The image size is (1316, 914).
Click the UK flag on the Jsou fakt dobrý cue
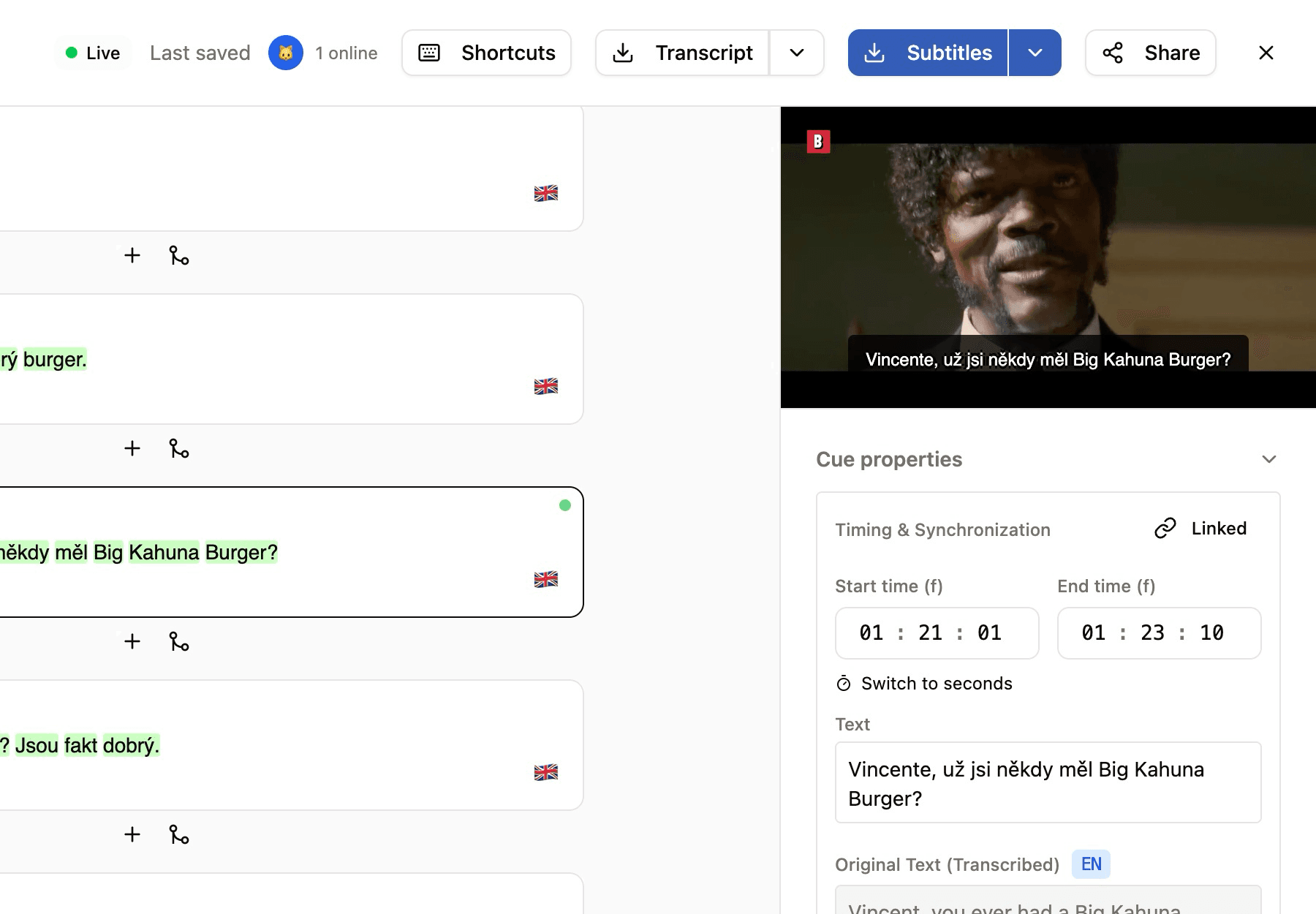click(545, 772)
